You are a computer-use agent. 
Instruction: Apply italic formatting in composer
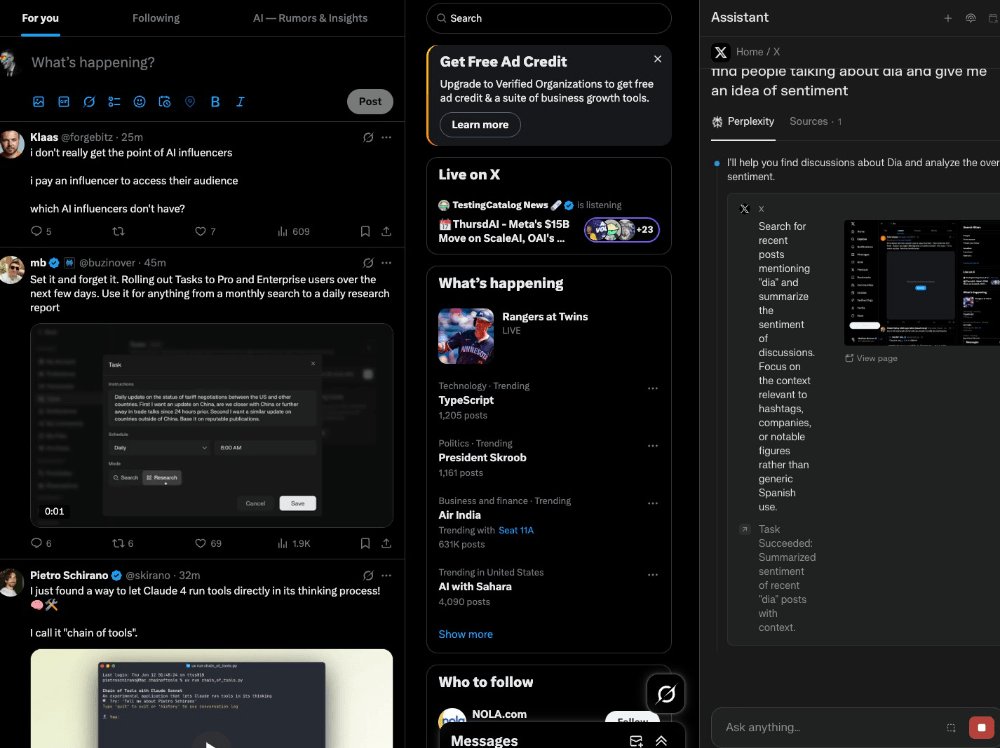pos(240,101)
